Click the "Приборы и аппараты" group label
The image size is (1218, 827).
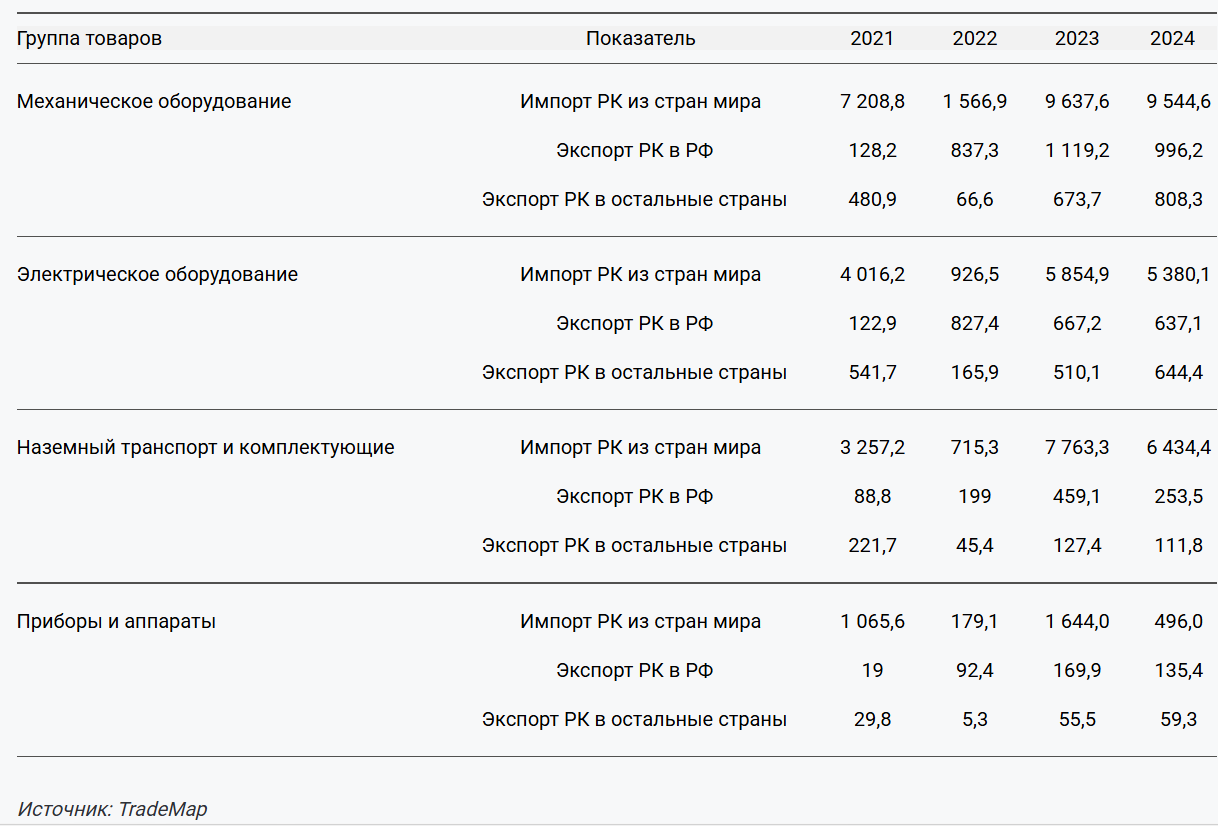tap(116, 622)
